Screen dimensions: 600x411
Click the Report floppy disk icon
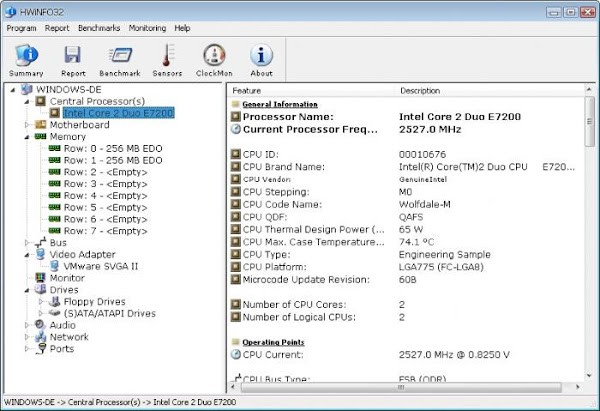72,55
